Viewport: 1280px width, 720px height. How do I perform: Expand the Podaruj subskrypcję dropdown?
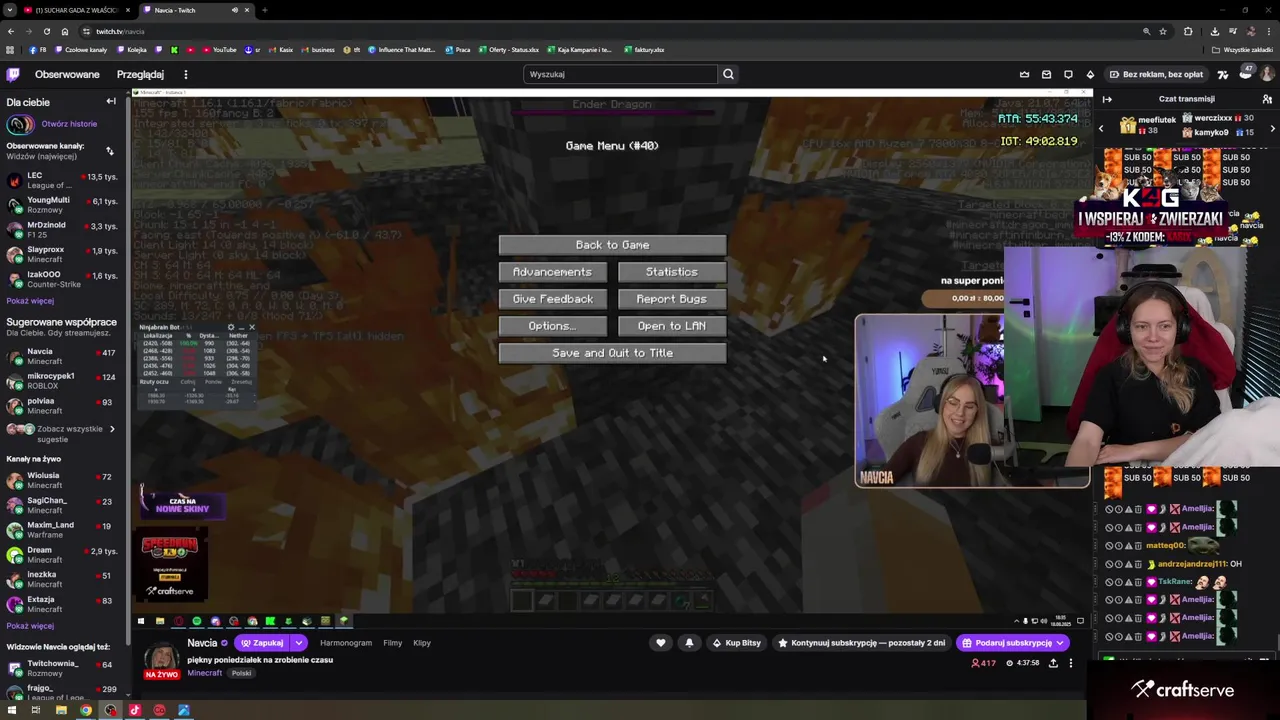point(1060,643)
